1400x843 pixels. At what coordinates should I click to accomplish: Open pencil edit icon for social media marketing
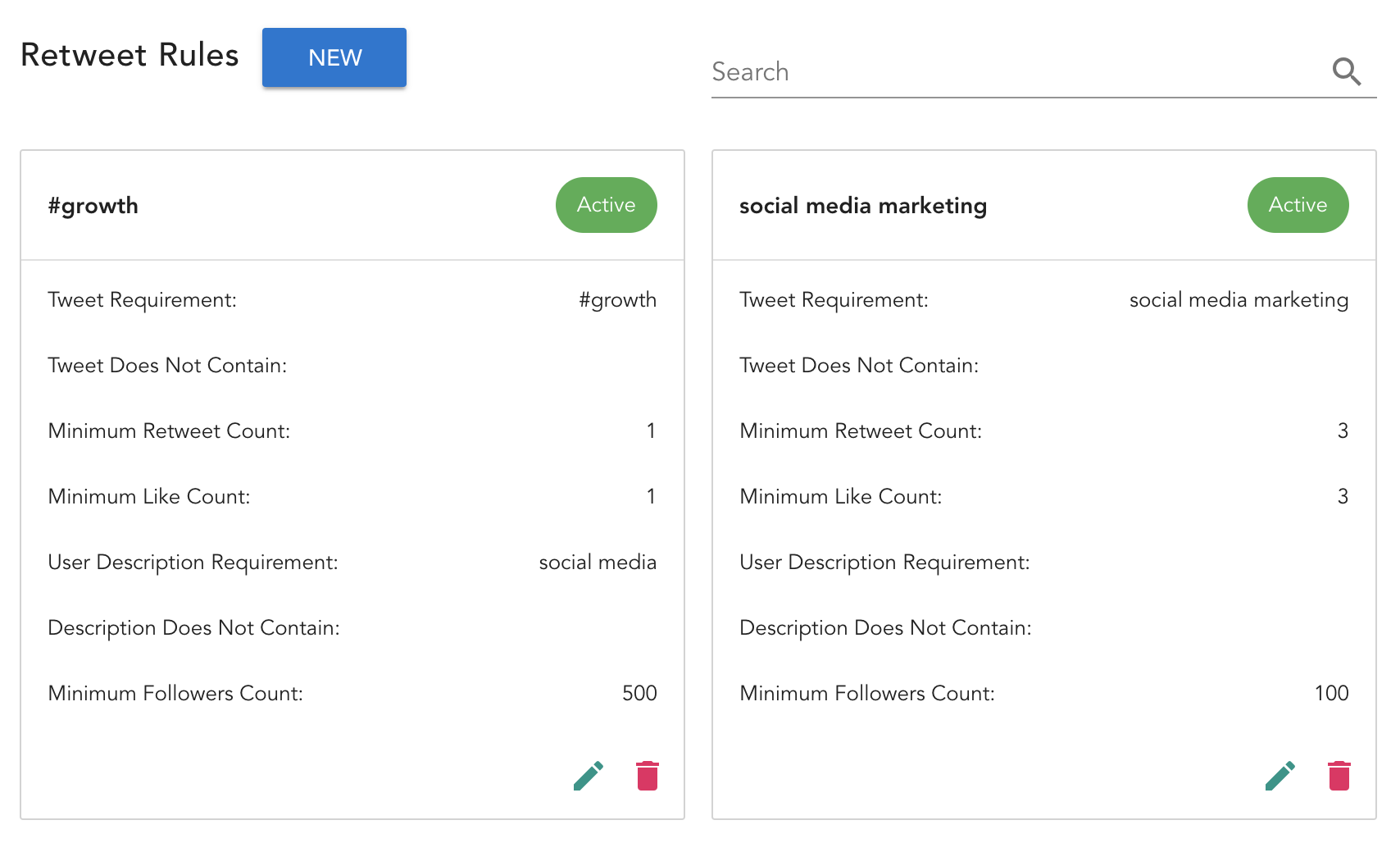click(1280, 775)
